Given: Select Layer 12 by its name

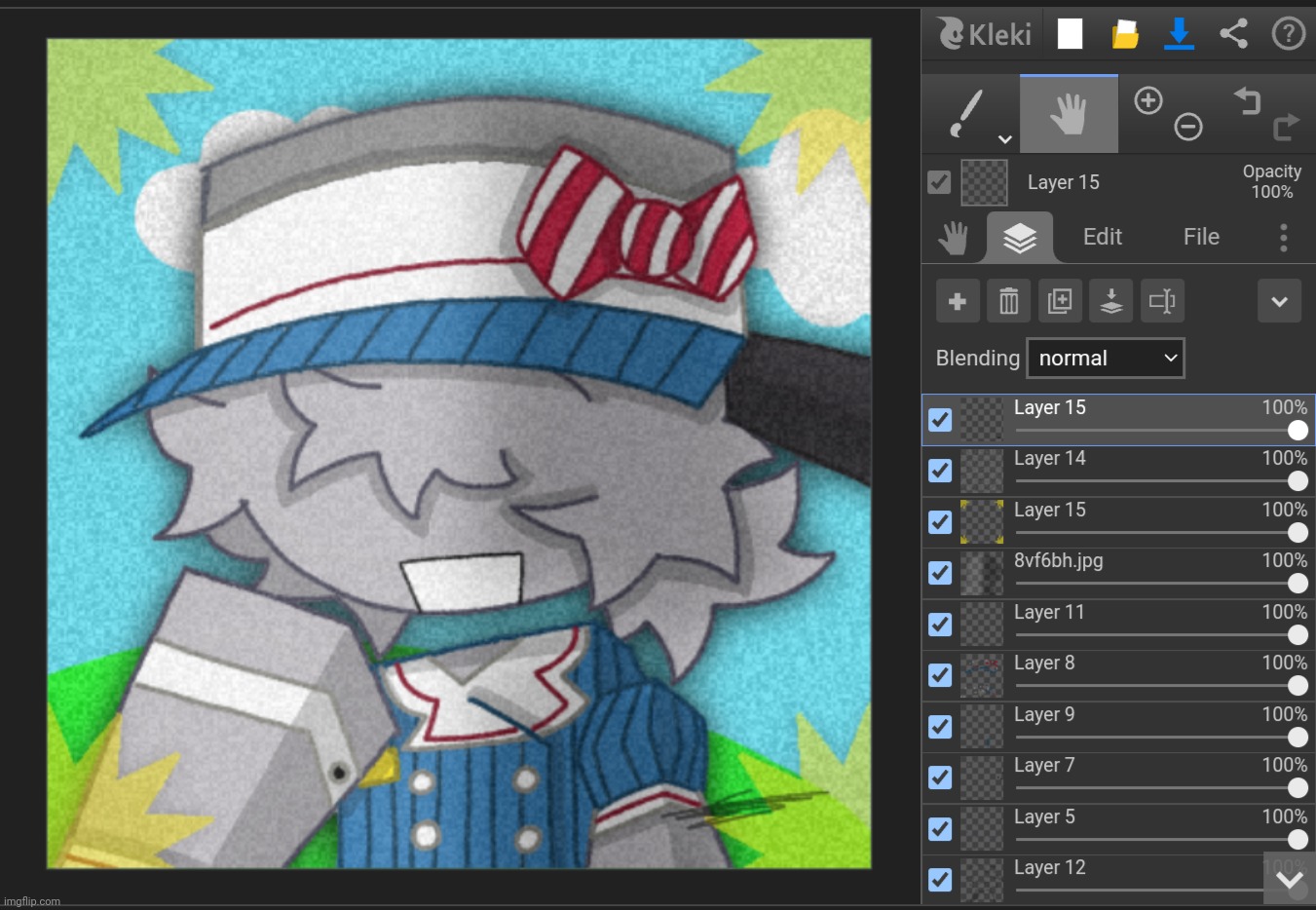Looking at the screenshot, I should [1049, 868].
